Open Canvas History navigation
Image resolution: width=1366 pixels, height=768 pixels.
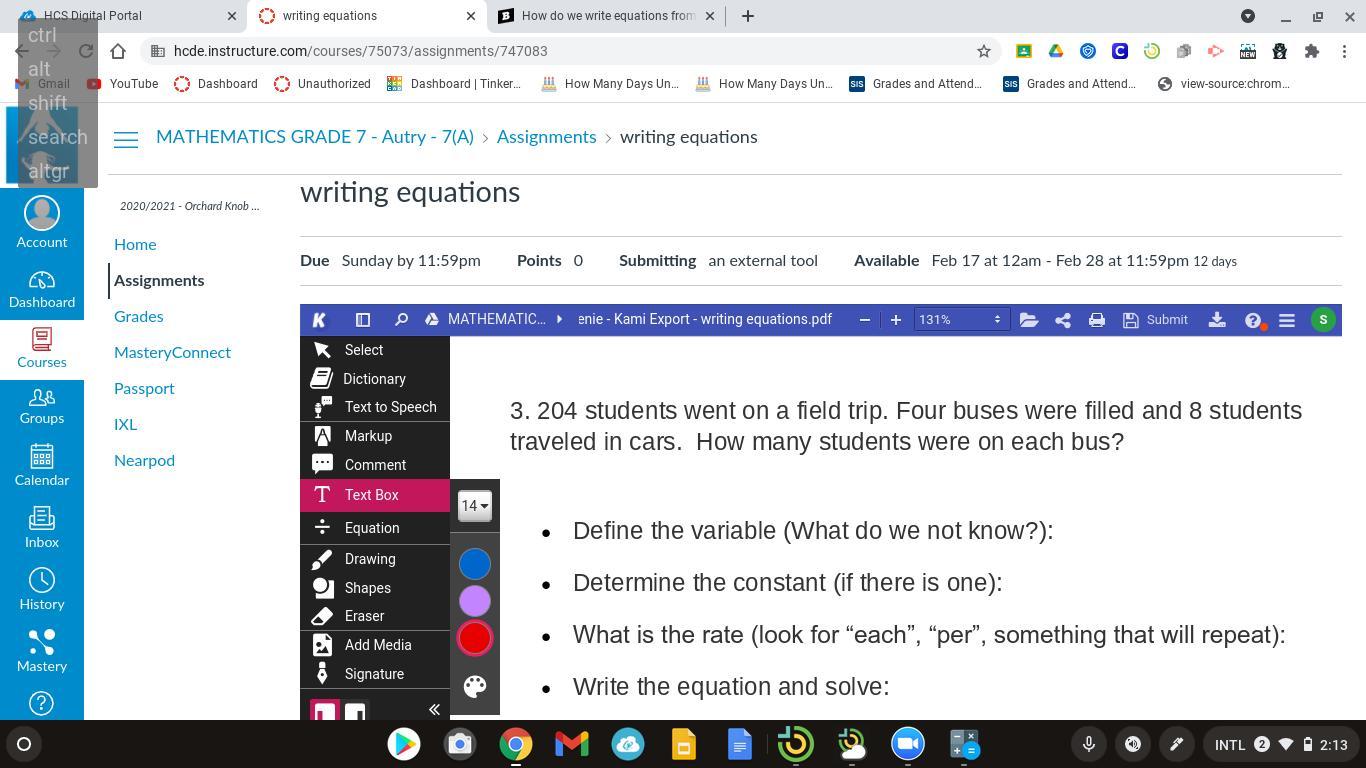[42, 590]
